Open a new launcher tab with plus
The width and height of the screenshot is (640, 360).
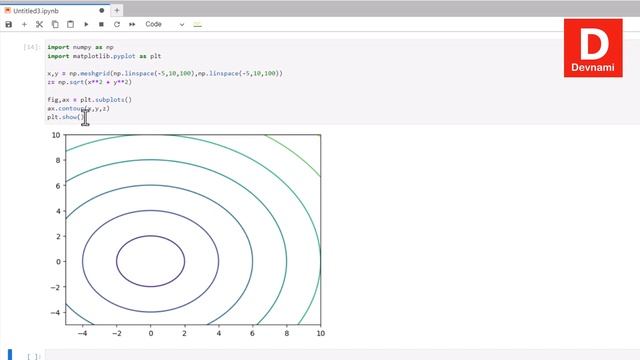117,11
